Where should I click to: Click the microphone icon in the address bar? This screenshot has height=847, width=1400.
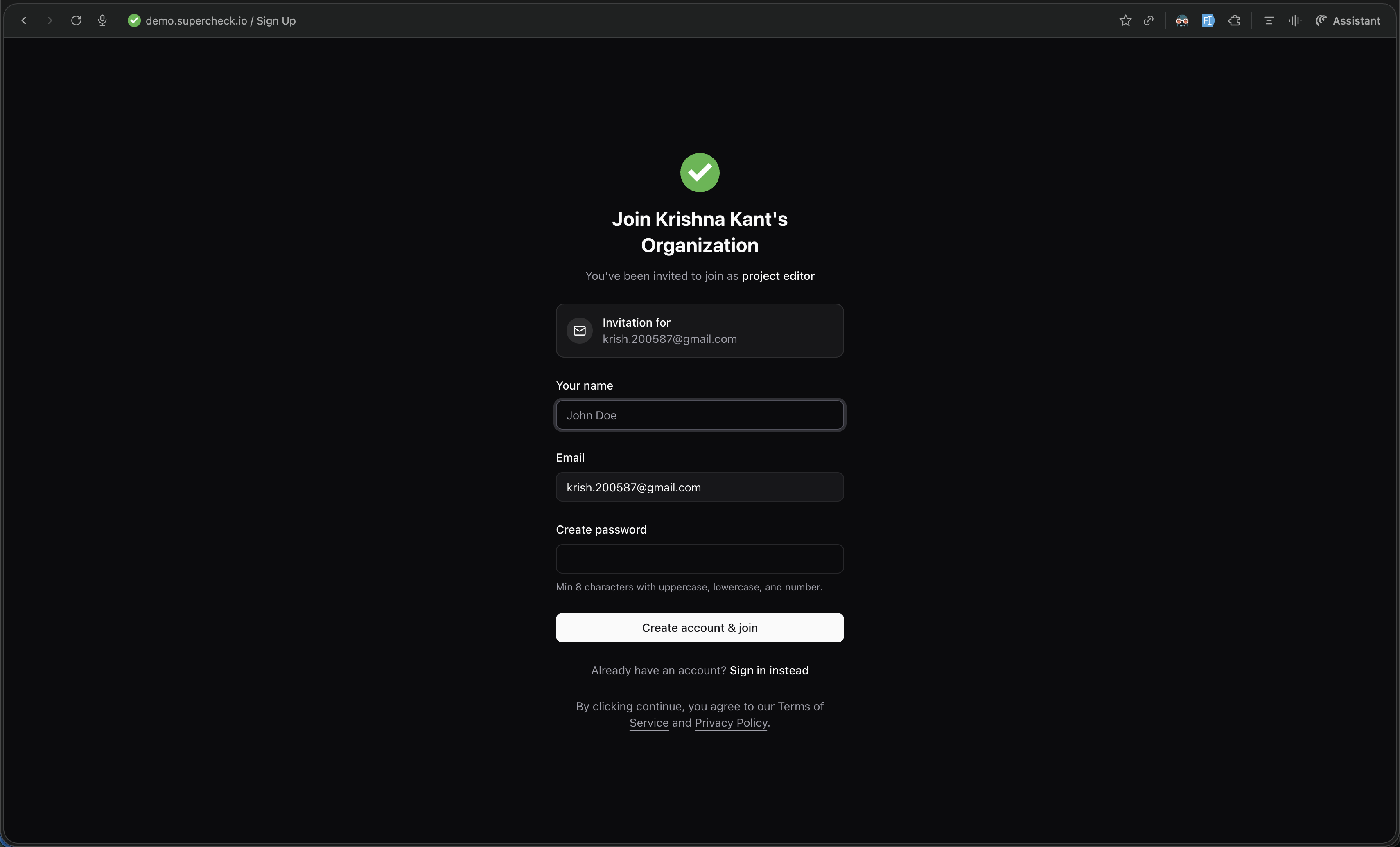pos(102,20)
